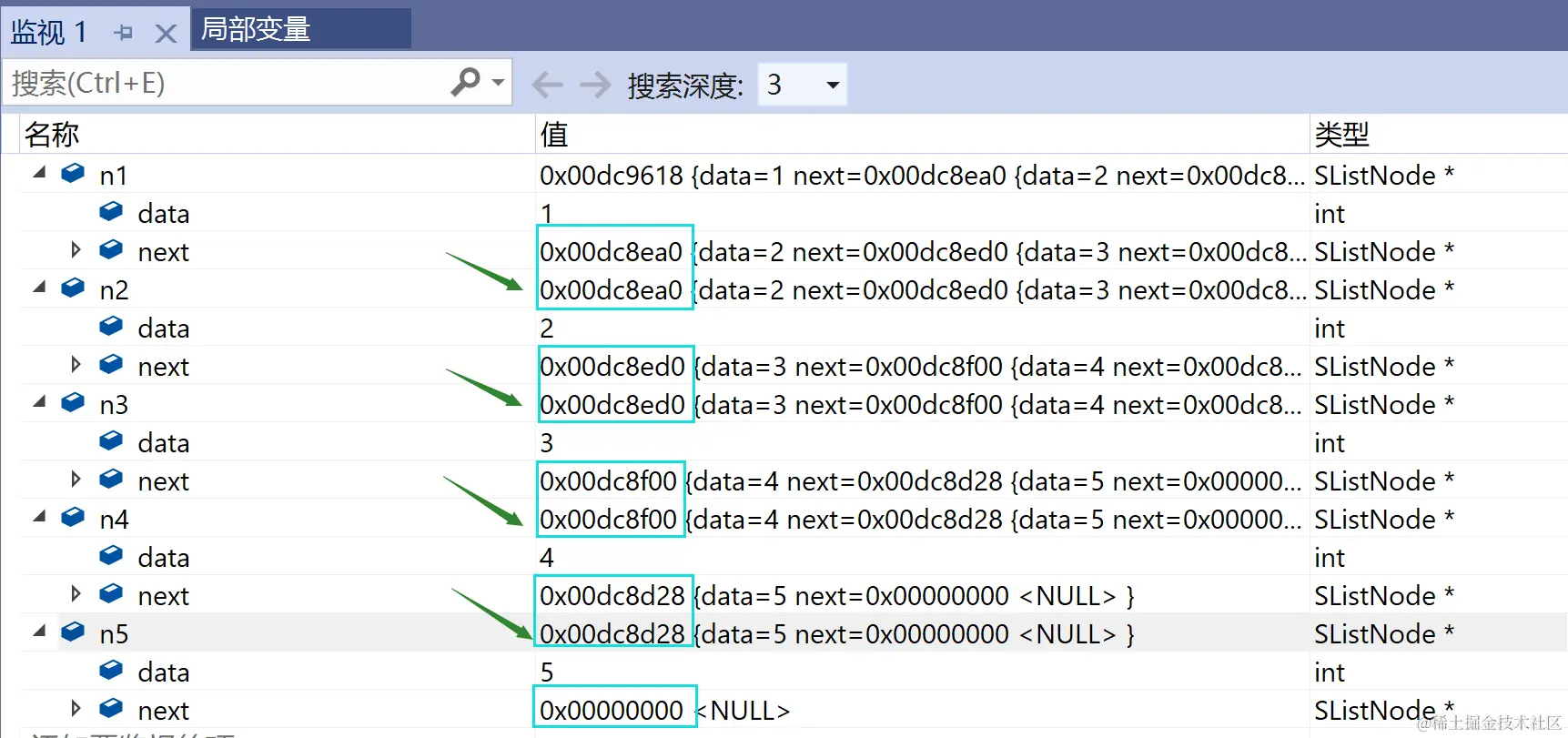Select the n1 row name

pos(114,176)
